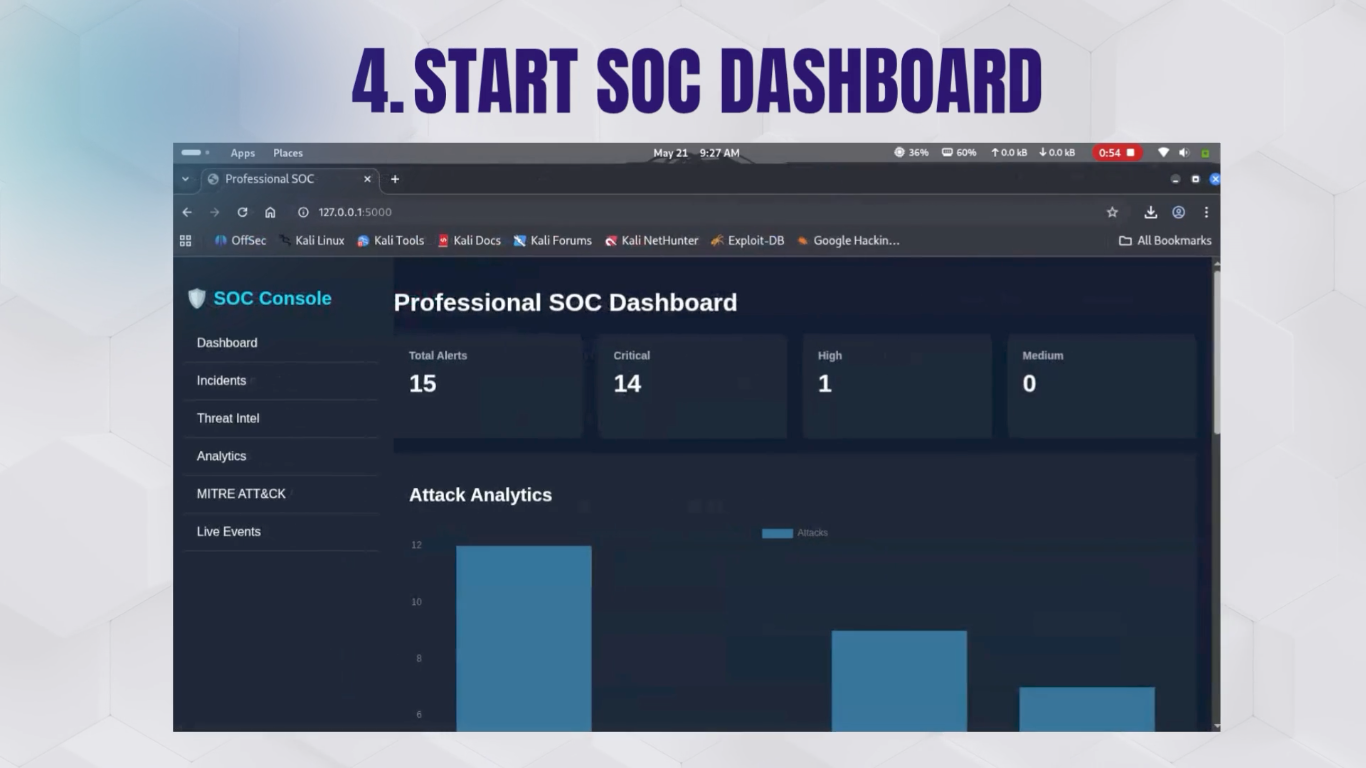Image resolution: width=1366 pixels, height=768 pixels.
Task: Close the Professional SOC tab
Action: click(367, 179)
